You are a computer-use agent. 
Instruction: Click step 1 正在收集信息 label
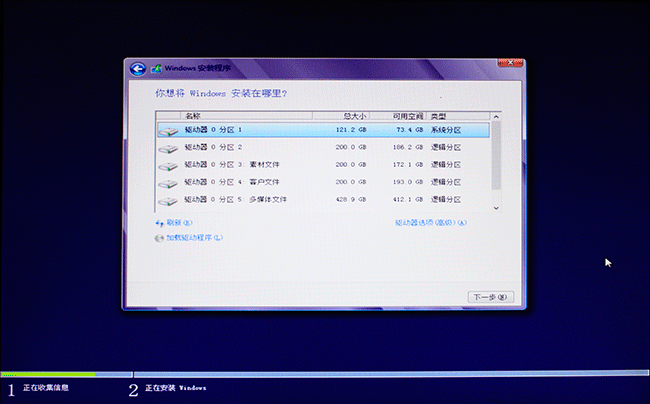[x=46, y=387]
